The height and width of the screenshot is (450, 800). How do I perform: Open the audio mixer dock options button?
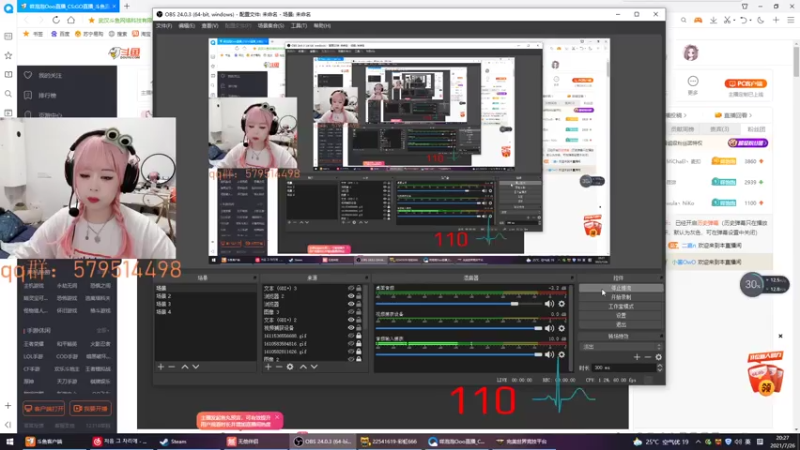pos(571,278)
